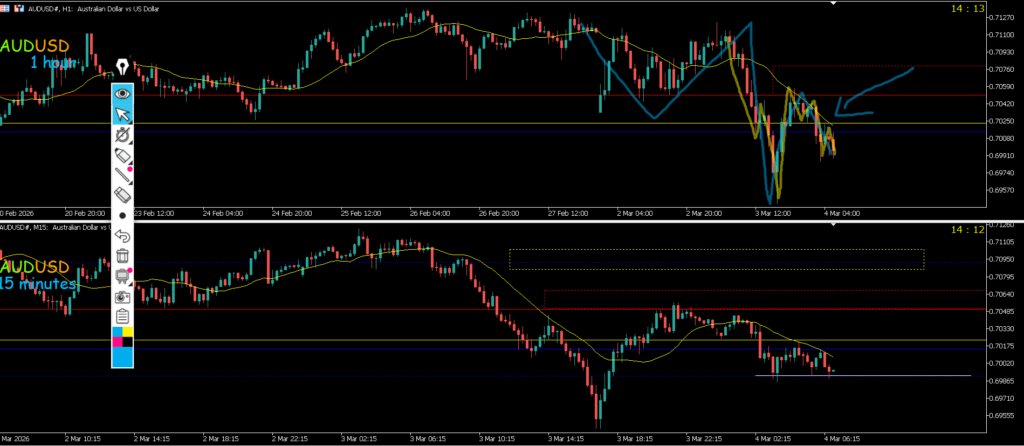Pick the black color swatch

click(x=128, y=343)
